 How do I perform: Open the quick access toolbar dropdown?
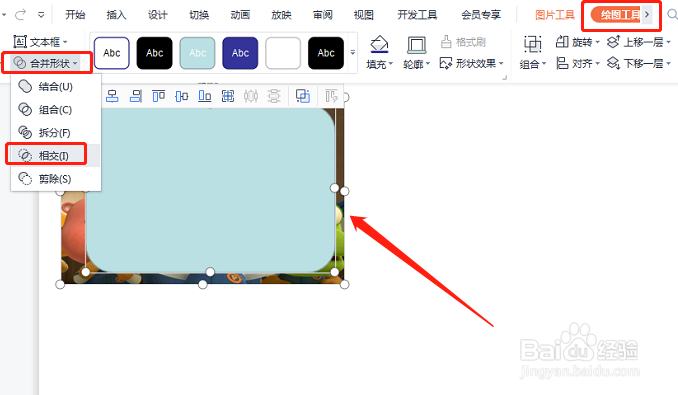click(41, 15)
